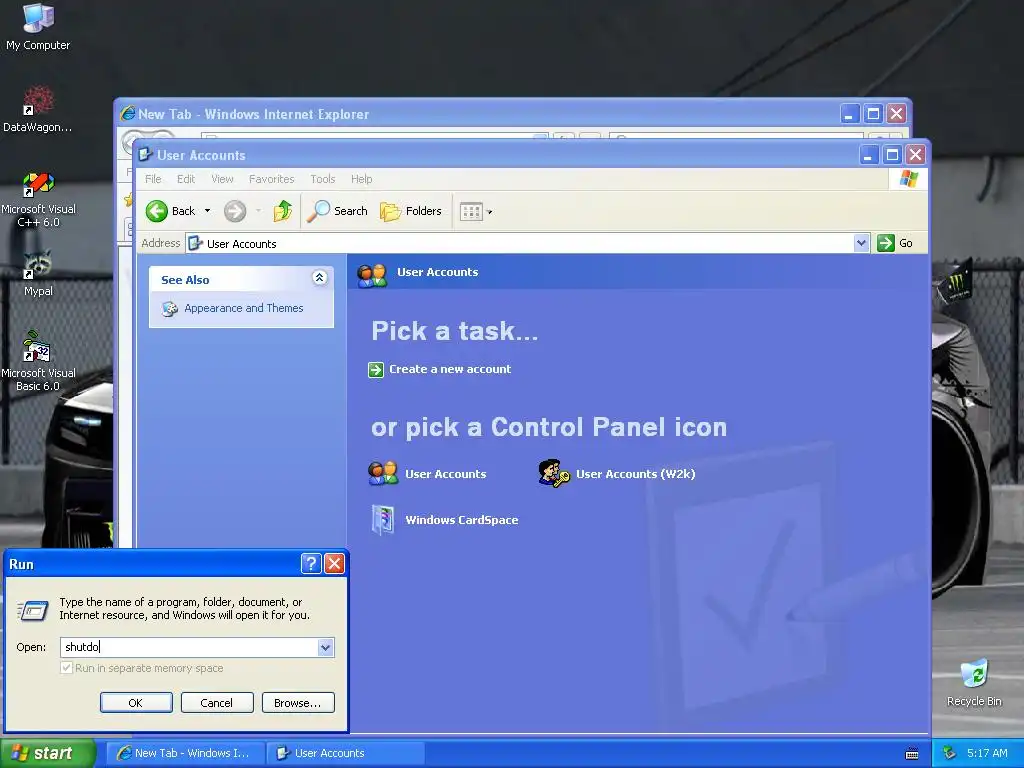This screenshot has height=768, width=1024.
Task: Click the User Accounts header icon
Action: click(x=372, y=275)
